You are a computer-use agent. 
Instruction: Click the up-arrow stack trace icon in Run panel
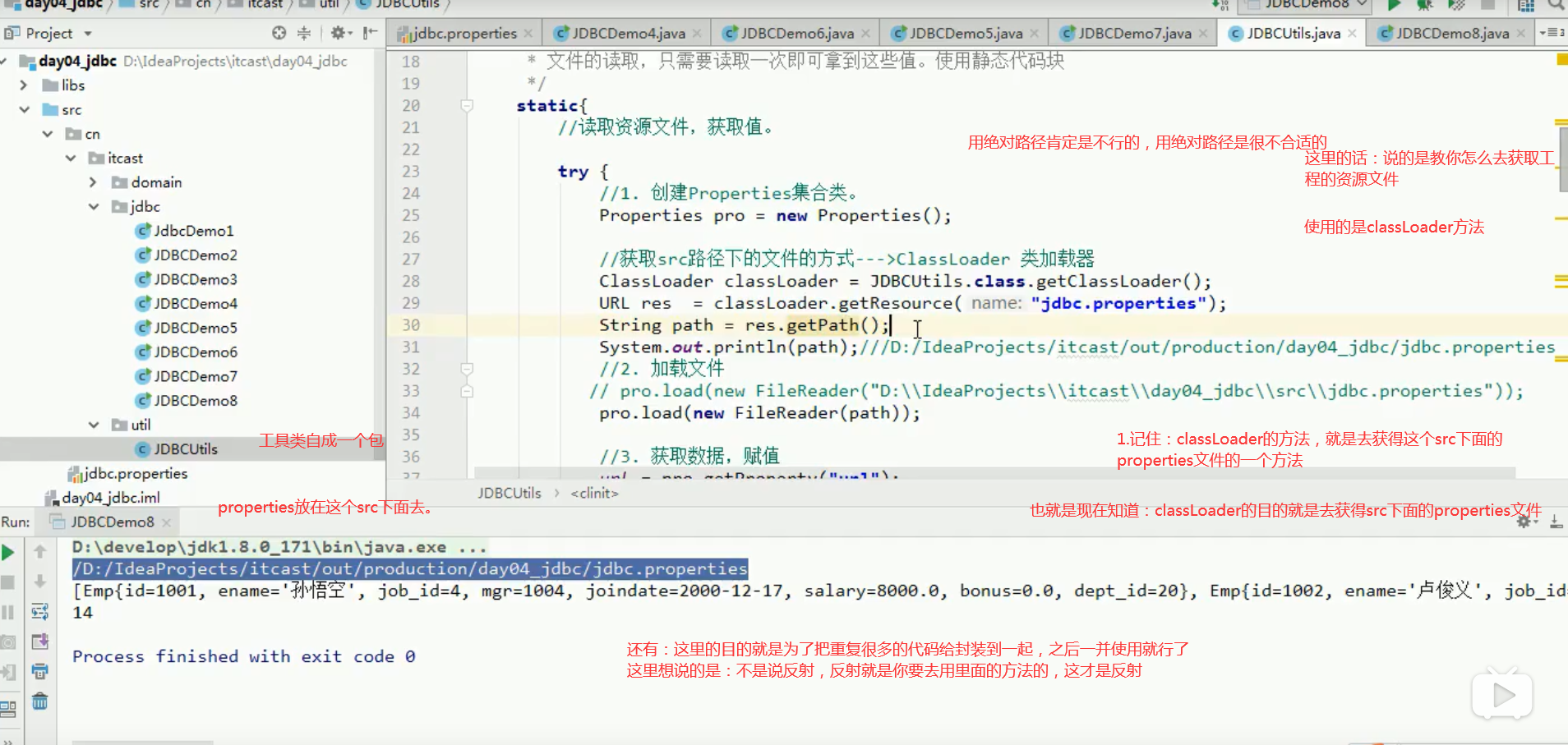pos(39,552)
